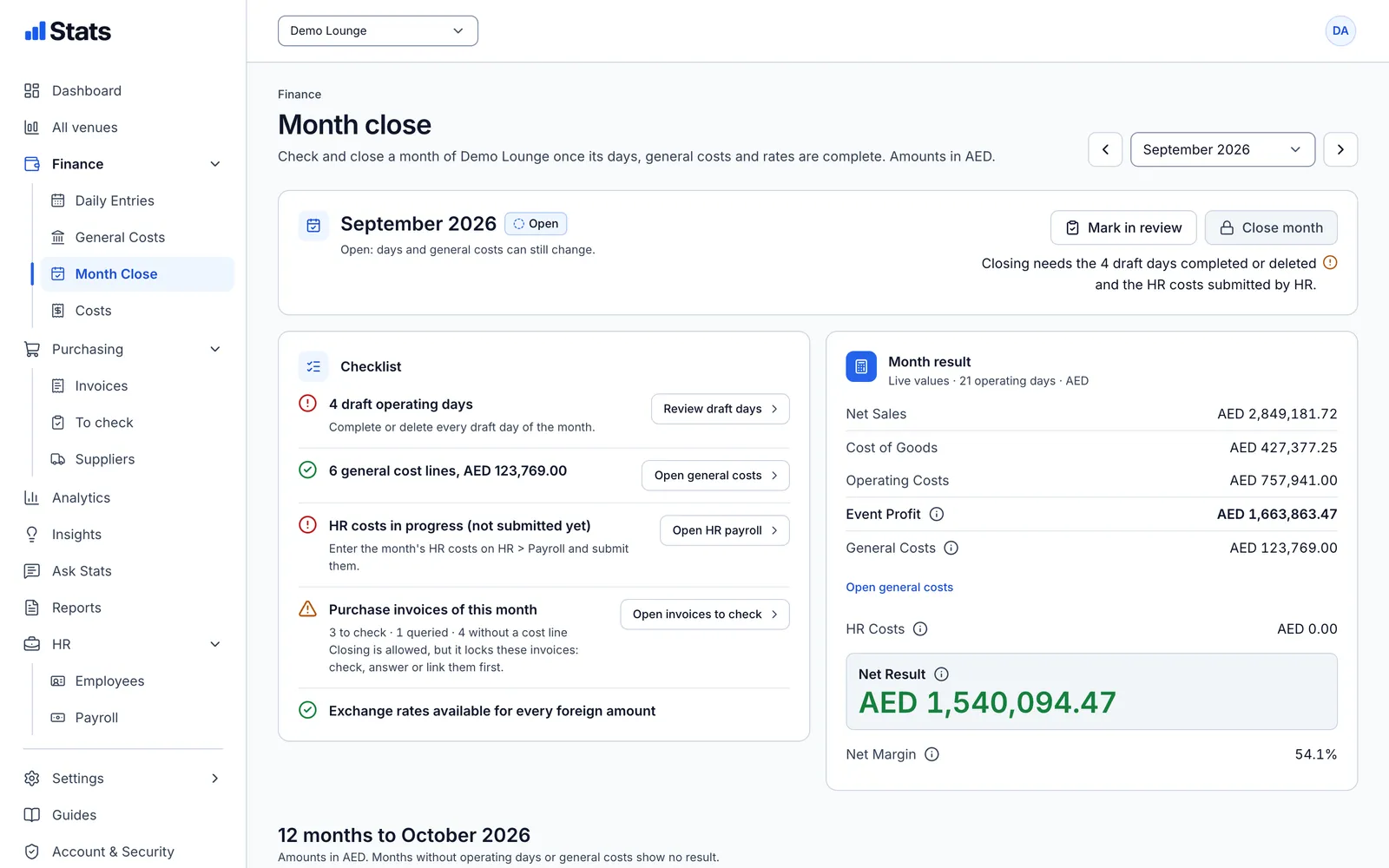Open Account & Security in the sidebar
The image size is (1389, 868).
[x=123, y=852]
